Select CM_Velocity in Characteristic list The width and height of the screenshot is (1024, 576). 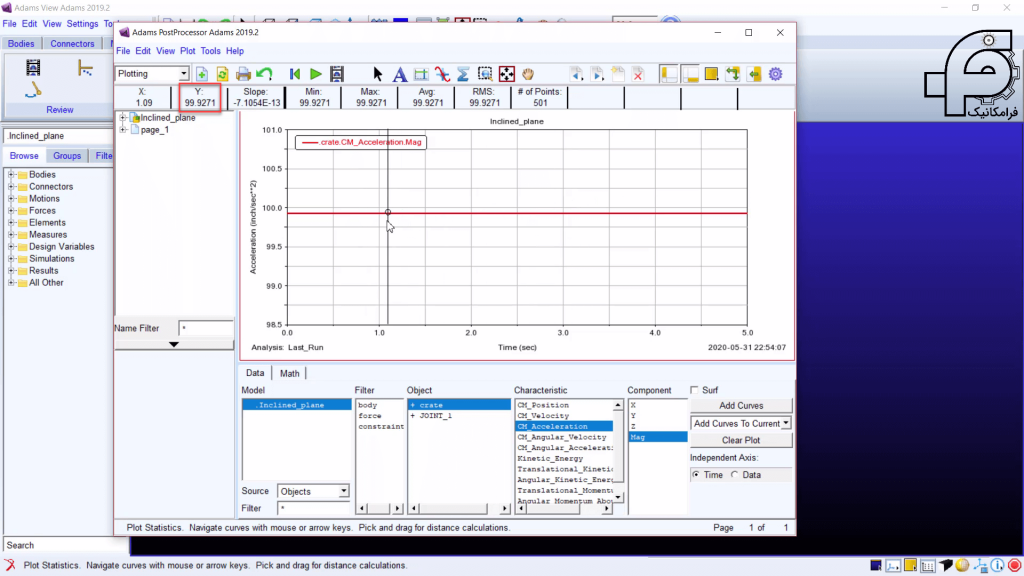(x=543, y=416)
